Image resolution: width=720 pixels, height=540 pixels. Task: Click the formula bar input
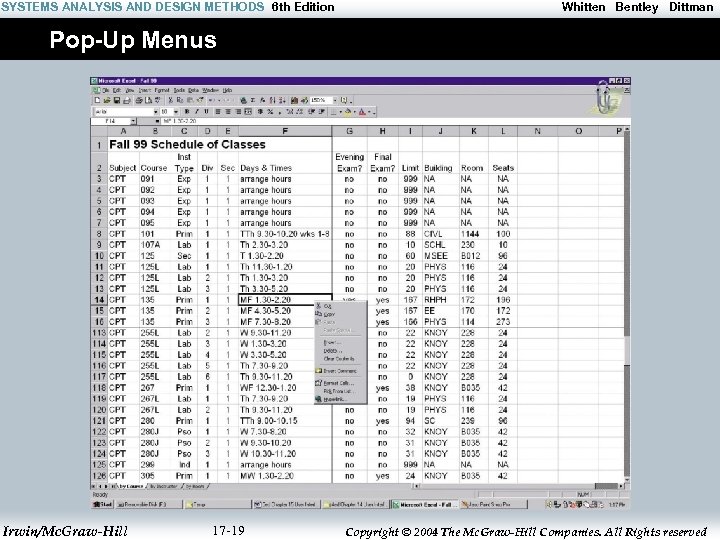pyautogui.click(x=395, y=121)
